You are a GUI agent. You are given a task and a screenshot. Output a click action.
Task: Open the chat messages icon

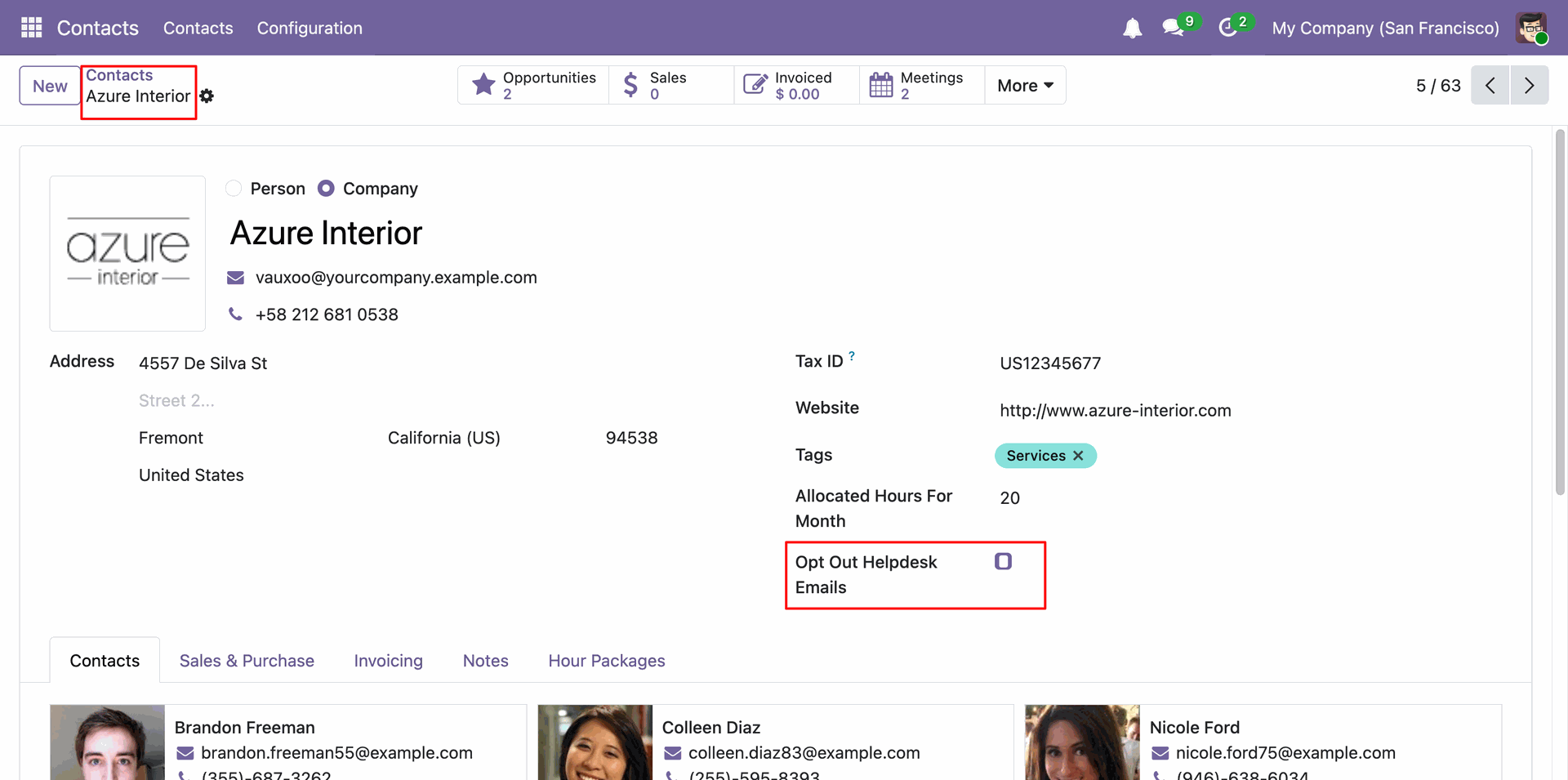1173,28
